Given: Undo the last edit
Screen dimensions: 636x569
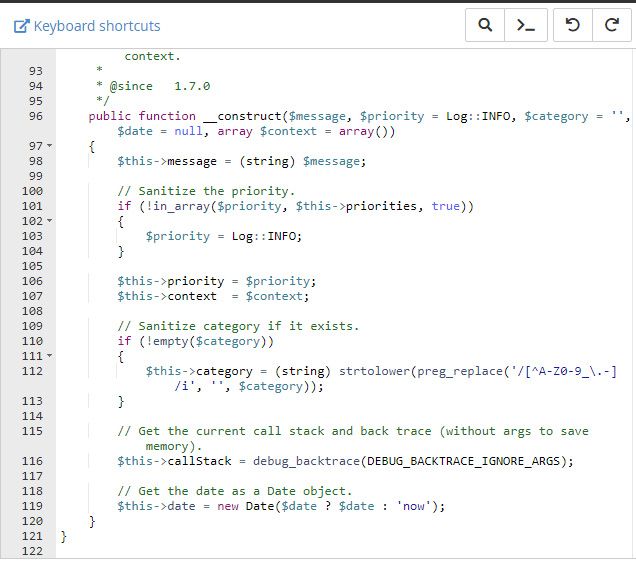Looking at the screenshot, I should point(573,25).
